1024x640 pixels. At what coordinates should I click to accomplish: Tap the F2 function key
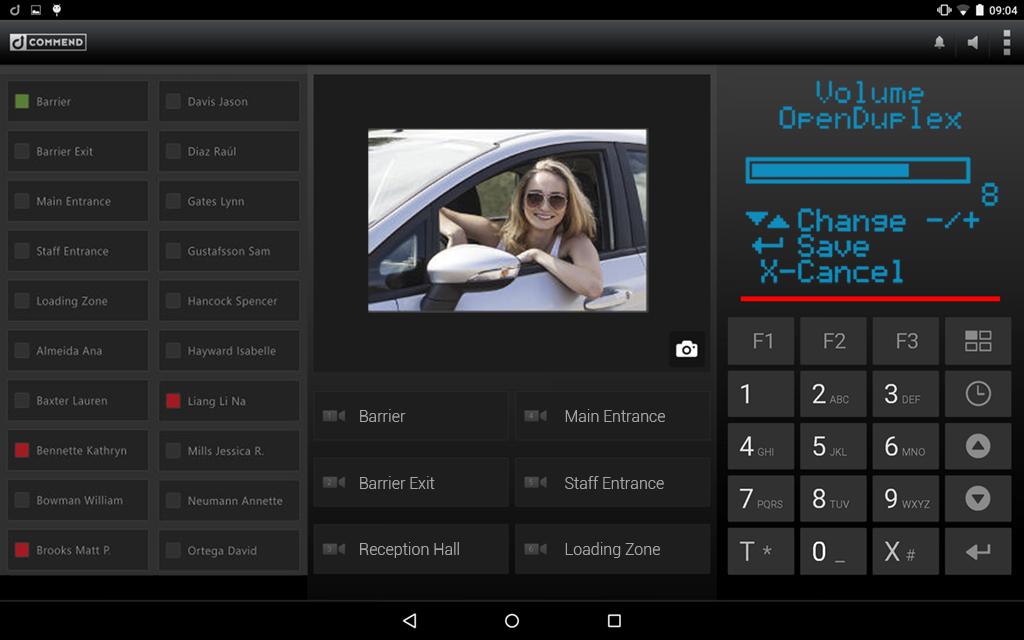pos(833,341)
